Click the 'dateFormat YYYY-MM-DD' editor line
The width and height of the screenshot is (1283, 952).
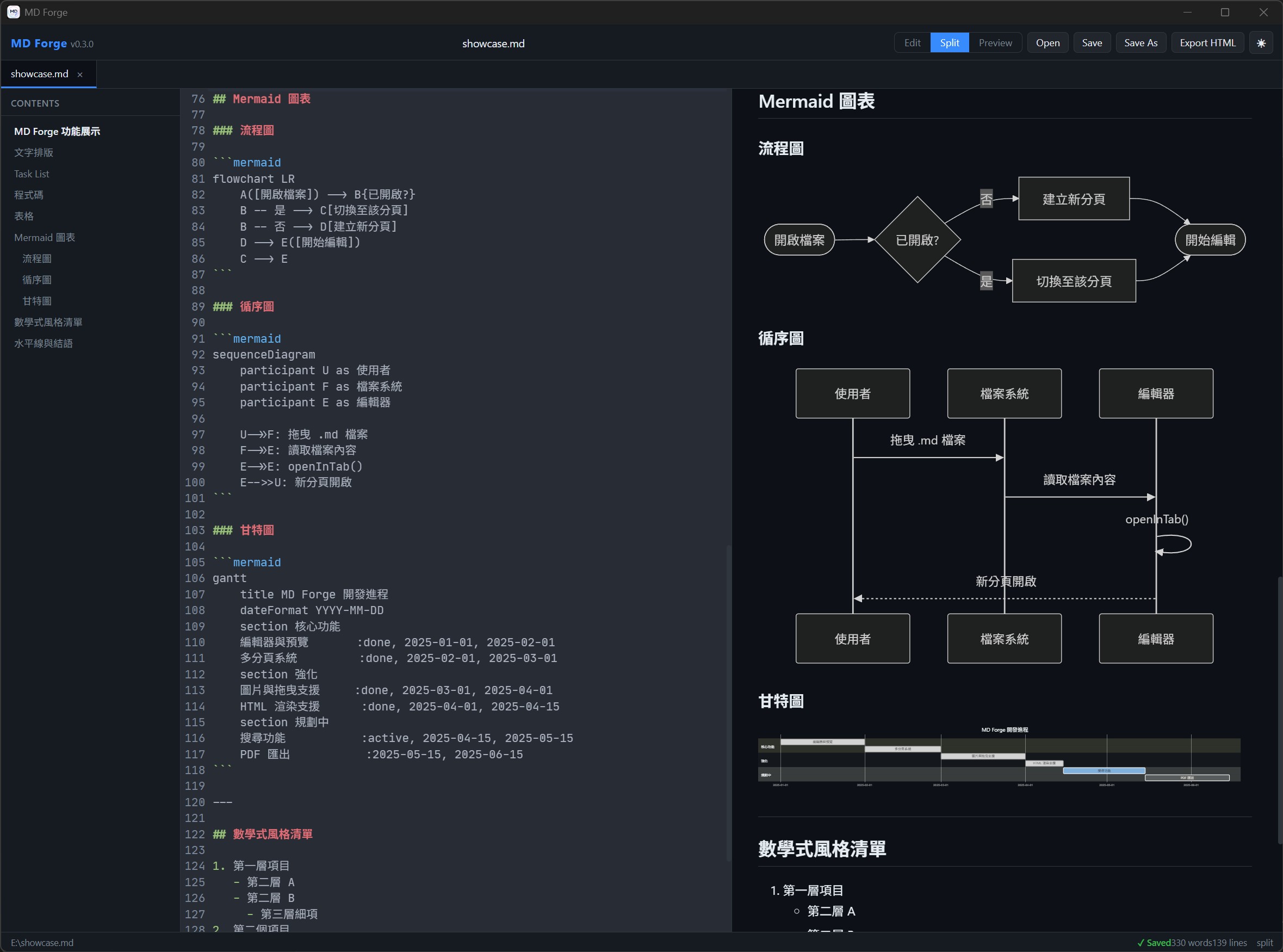[312, 610]
